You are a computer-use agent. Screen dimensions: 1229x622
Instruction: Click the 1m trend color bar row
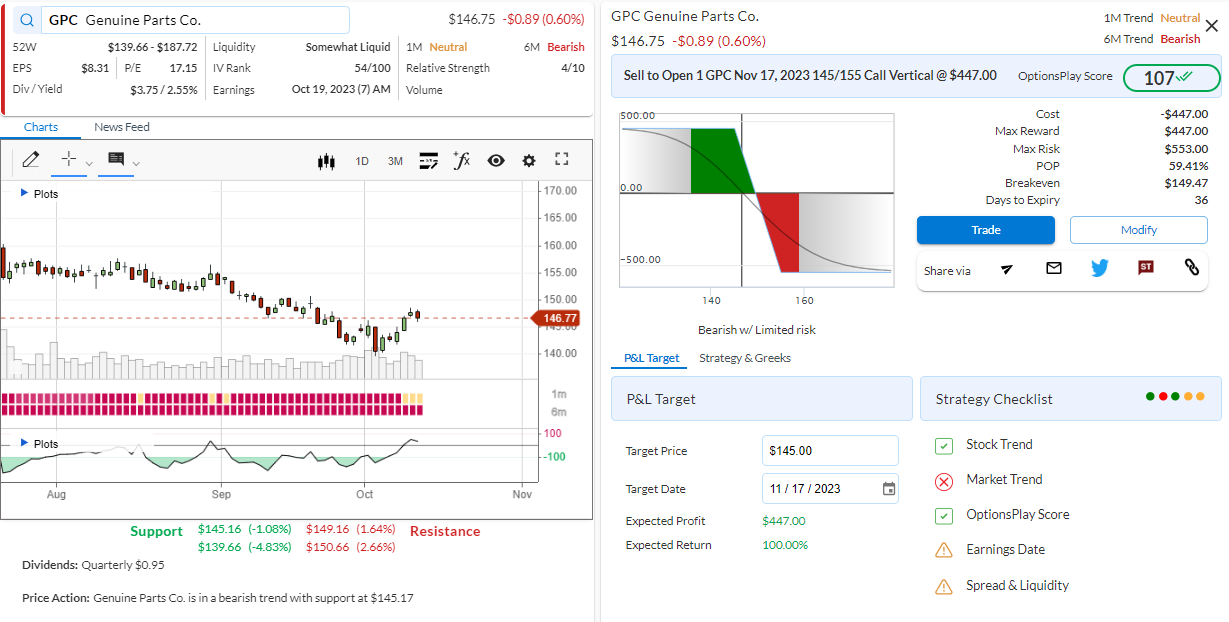pos(212,398)
